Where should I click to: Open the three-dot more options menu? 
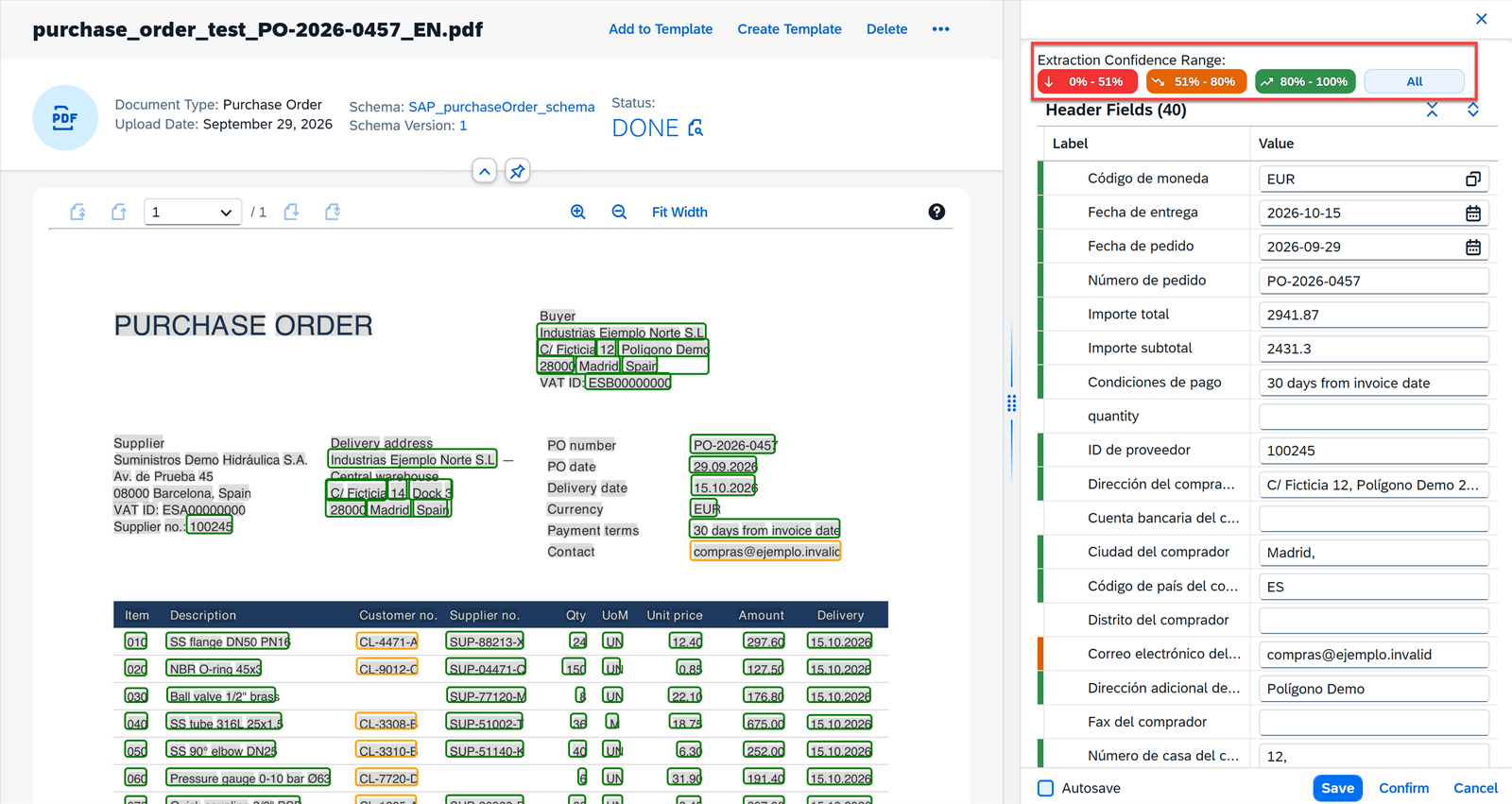point(940,29)
